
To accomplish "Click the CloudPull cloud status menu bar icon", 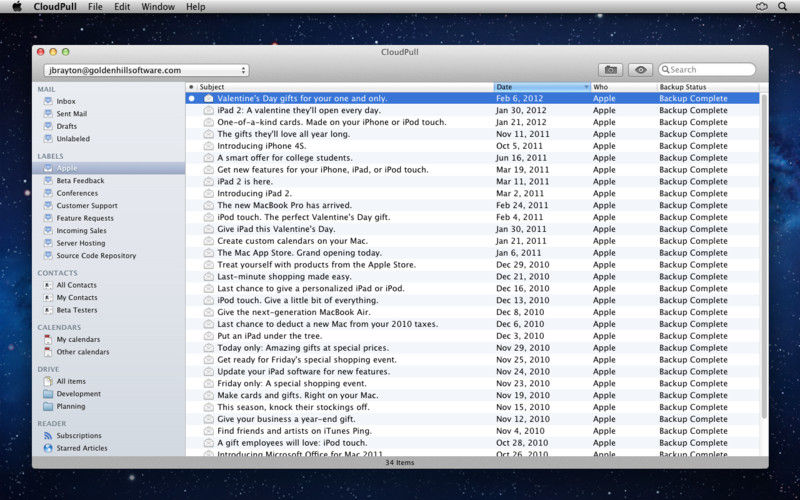I will [762, 7].
